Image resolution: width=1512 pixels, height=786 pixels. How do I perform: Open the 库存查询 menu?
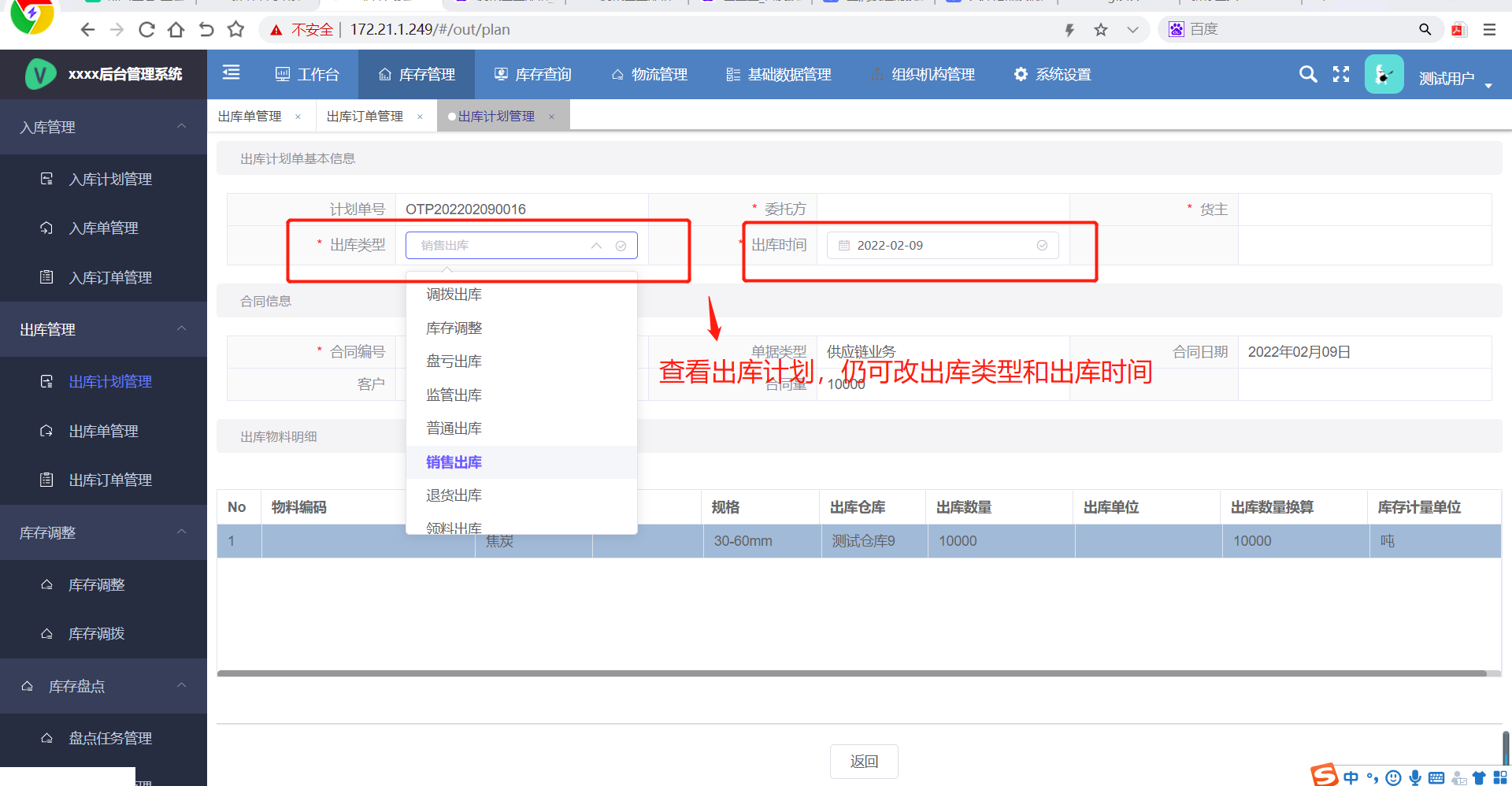[533, 74]
